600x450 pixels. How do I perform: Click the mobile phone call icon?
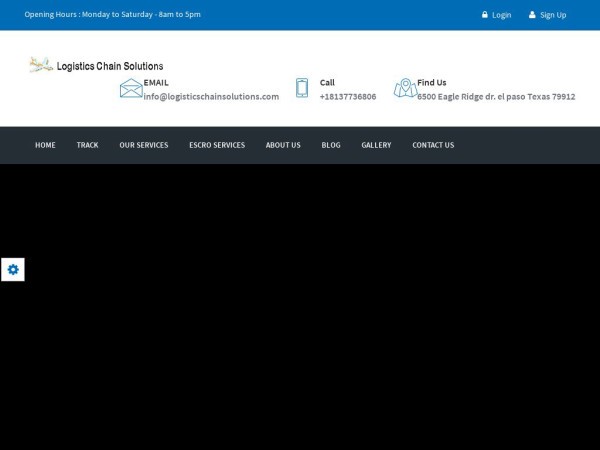coord(302,88)
